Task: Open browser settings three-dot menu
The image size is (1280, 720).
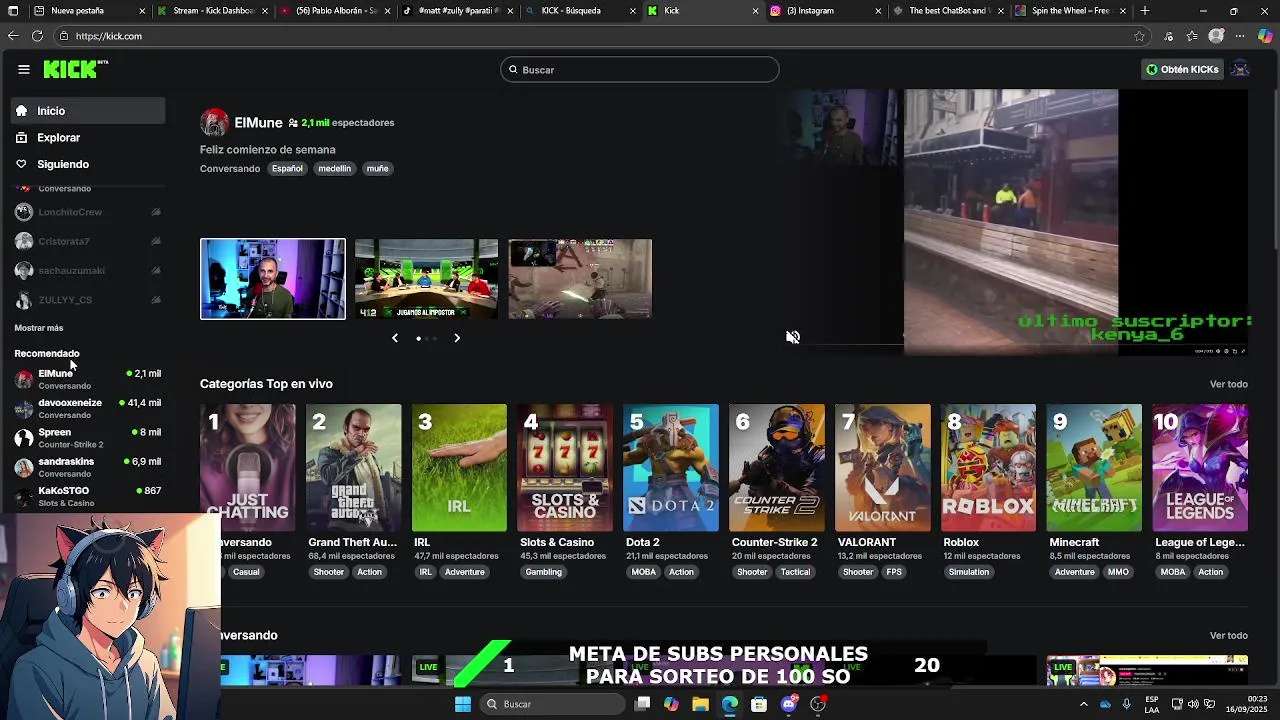Action: 1241,36
